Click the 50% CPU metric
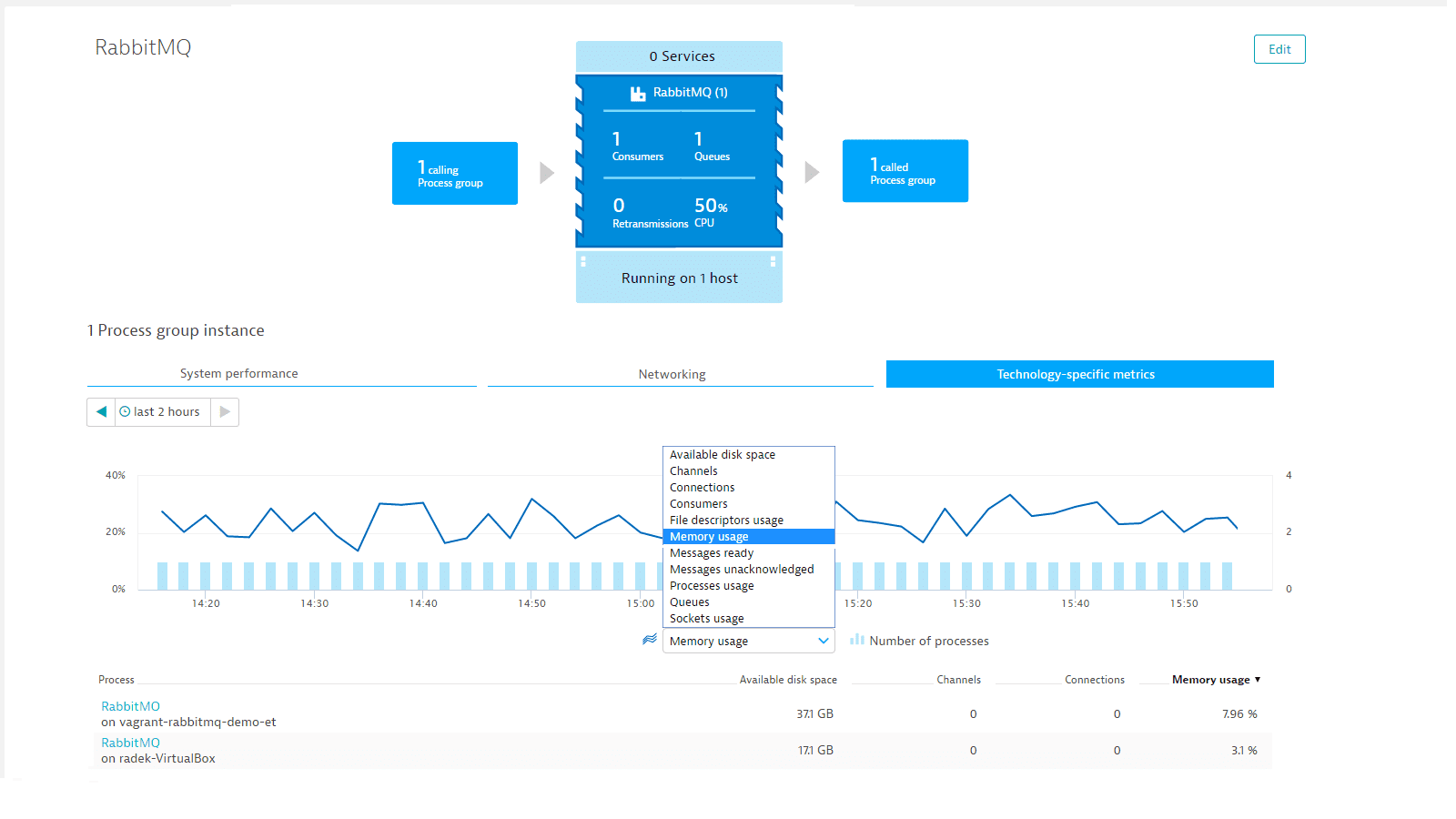 711,213
